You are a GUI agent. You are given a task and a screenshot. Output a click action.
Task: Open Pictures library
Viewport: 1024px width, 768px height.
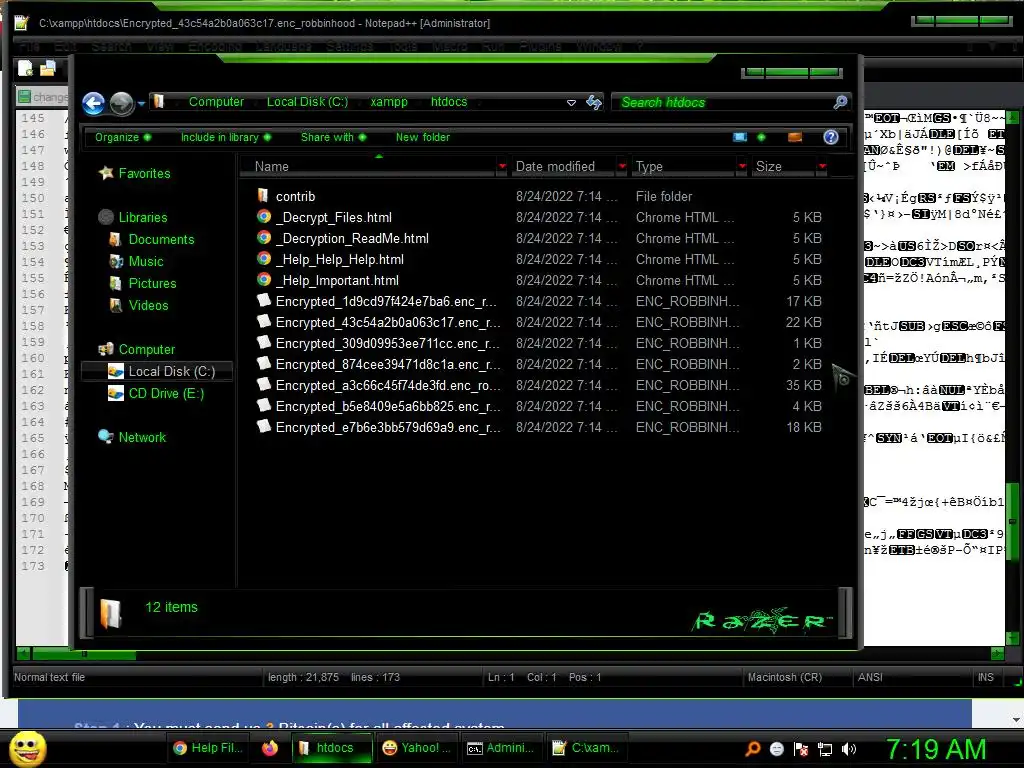[x=152, y=283]
